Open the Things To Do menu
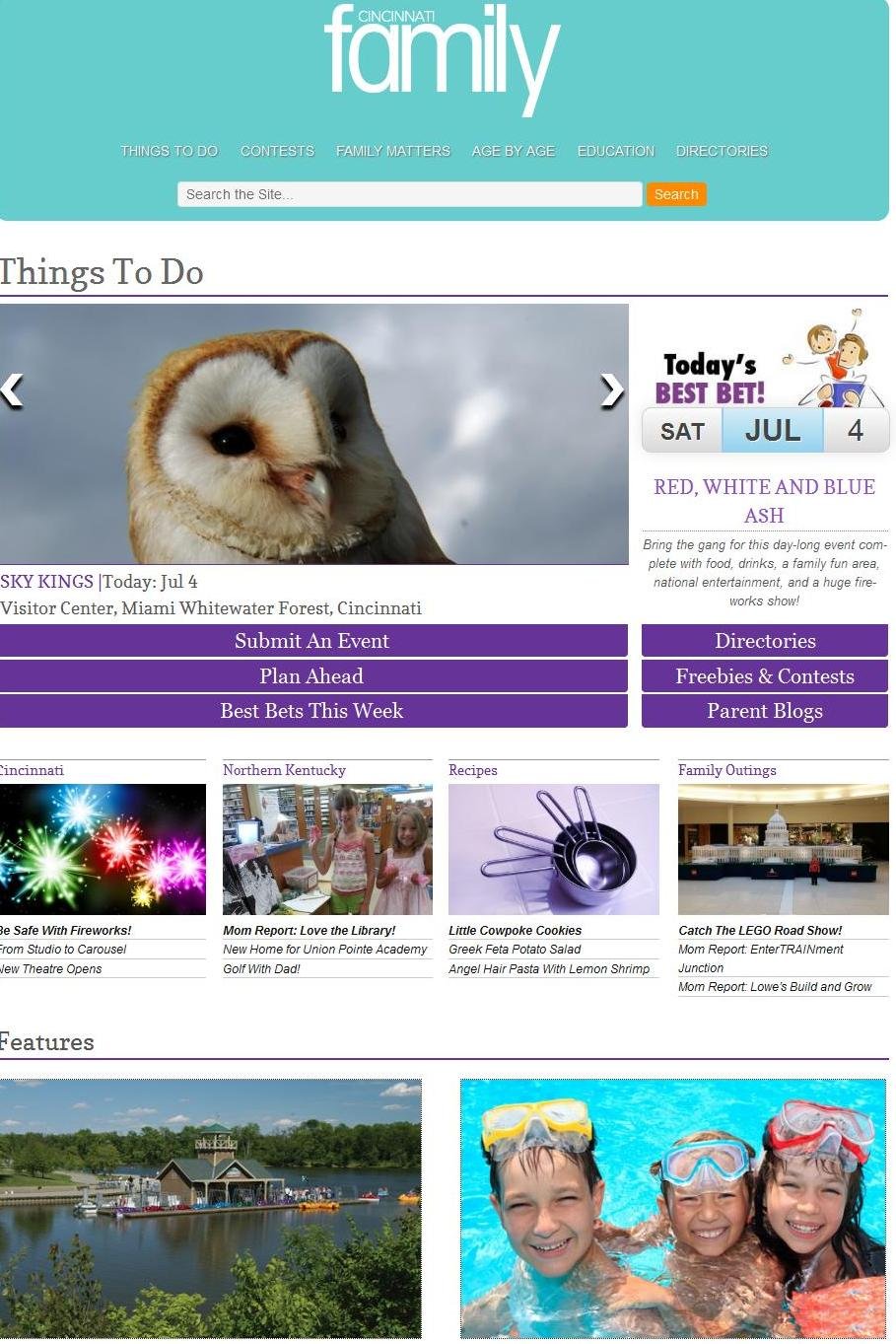896x1344 pixels. (x=169, y=151)
